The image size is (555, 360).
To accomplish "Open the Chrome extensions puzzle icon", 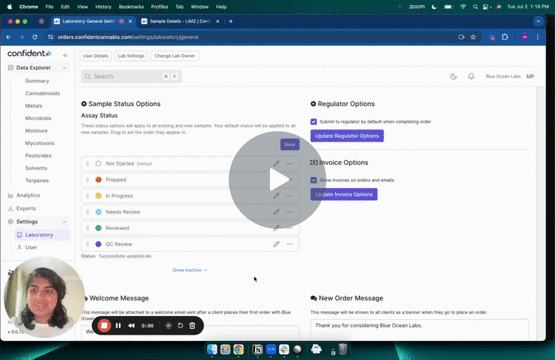I will tap(505, 37).
